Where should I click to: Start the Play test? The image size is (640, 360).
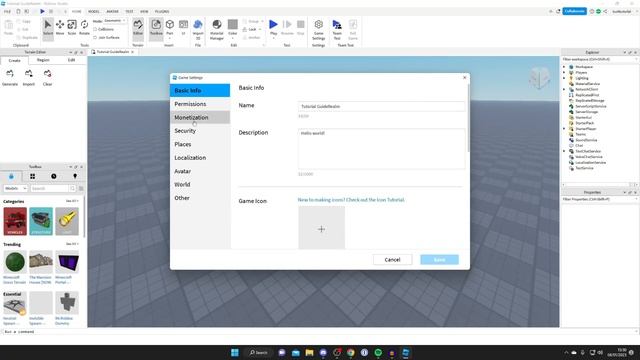click(273, 28)
